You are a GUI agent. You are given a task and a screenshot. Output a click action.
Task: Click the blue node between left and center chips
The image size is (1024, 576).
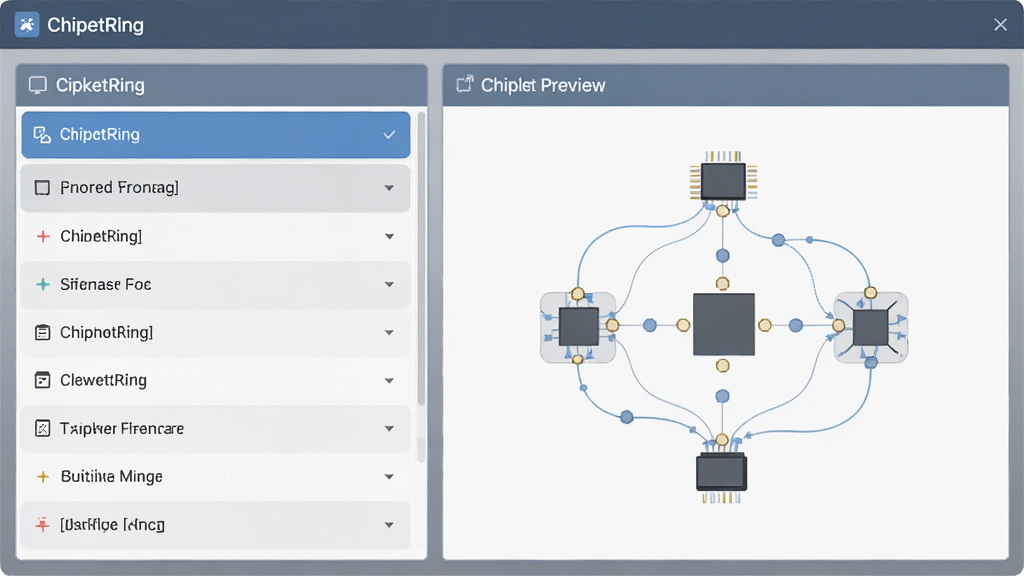[650, 325]
